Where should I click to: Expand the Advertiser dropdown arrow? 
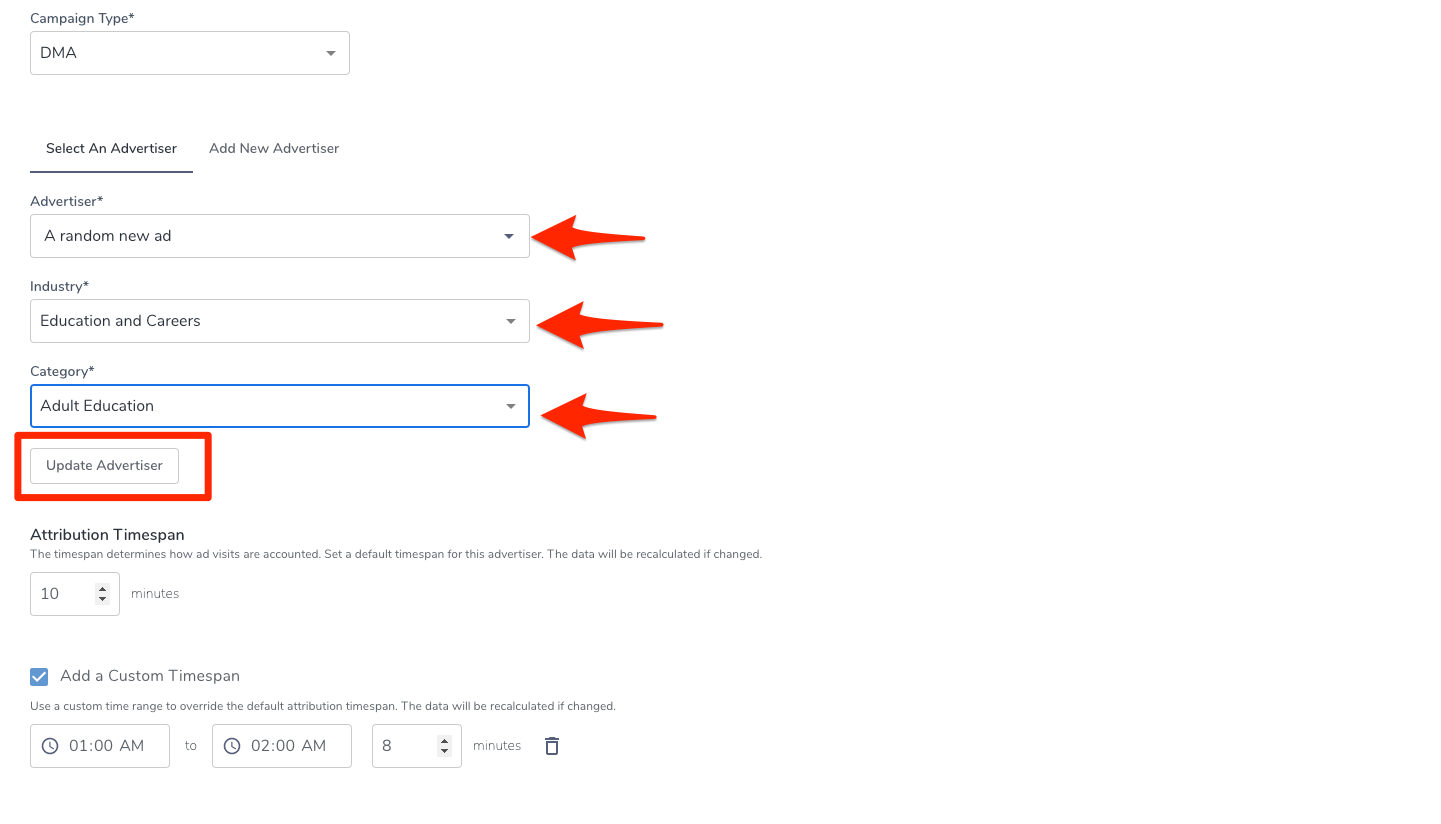pyautogui.click(x=509, y=236)
